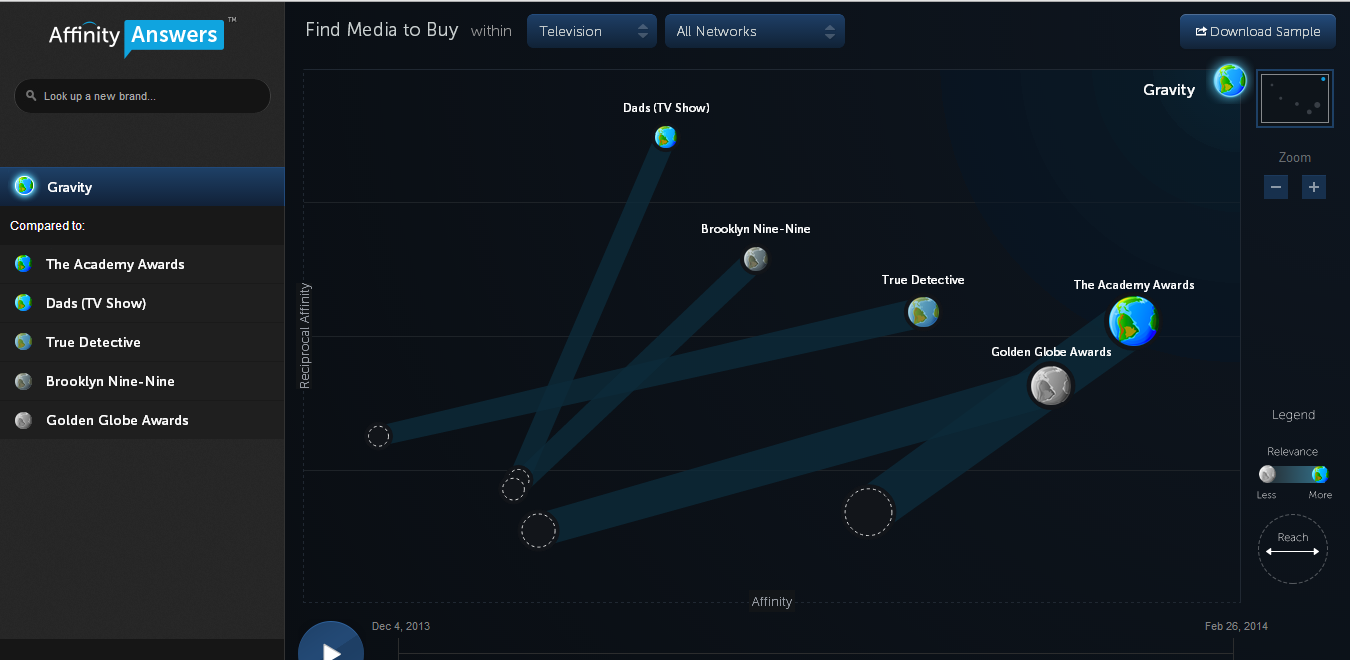The height and width of the screenshot is (660, 1350).
Task: Click the Find Media to Buy heading
Action: [x=382, y=30]
